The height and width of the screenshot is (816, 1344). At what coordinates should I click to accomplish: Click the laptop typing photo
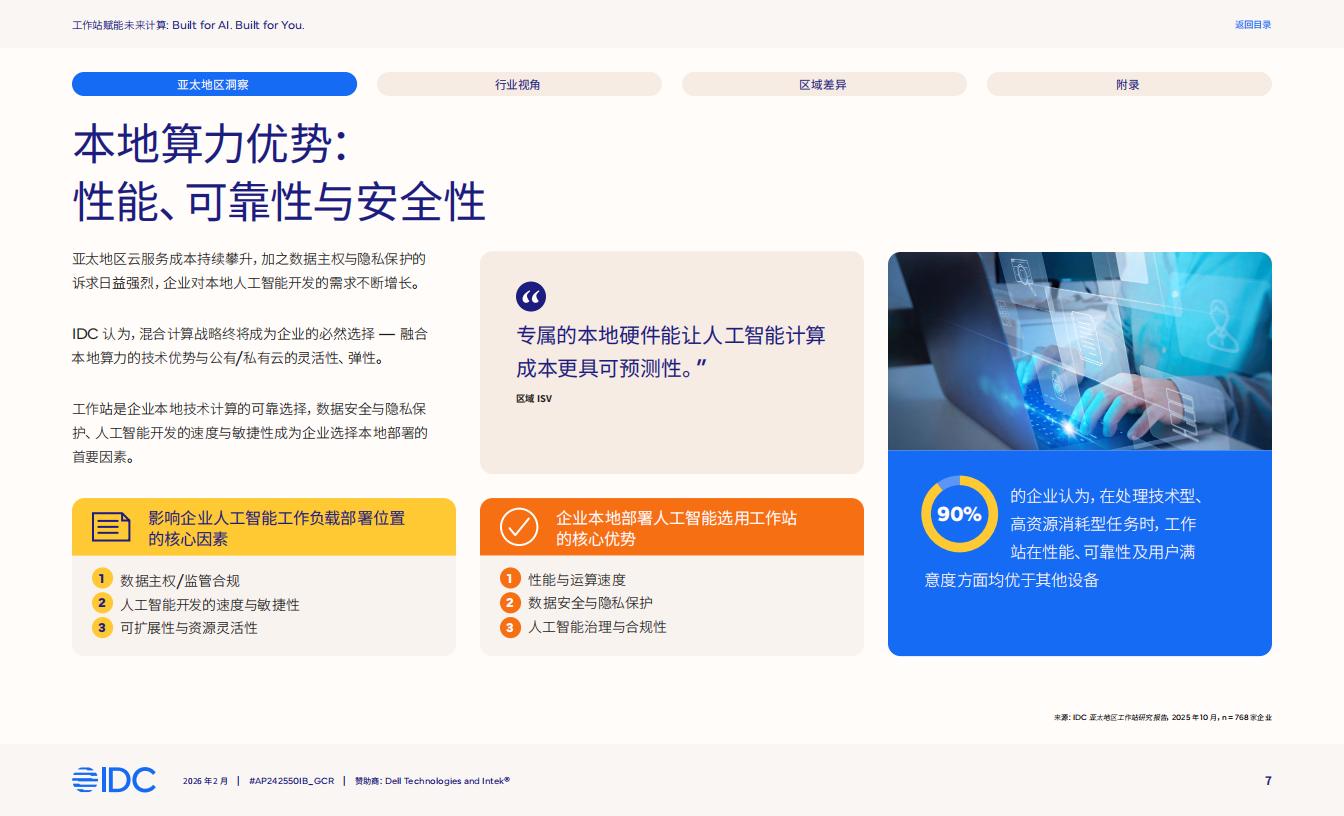click(1080, 351)
